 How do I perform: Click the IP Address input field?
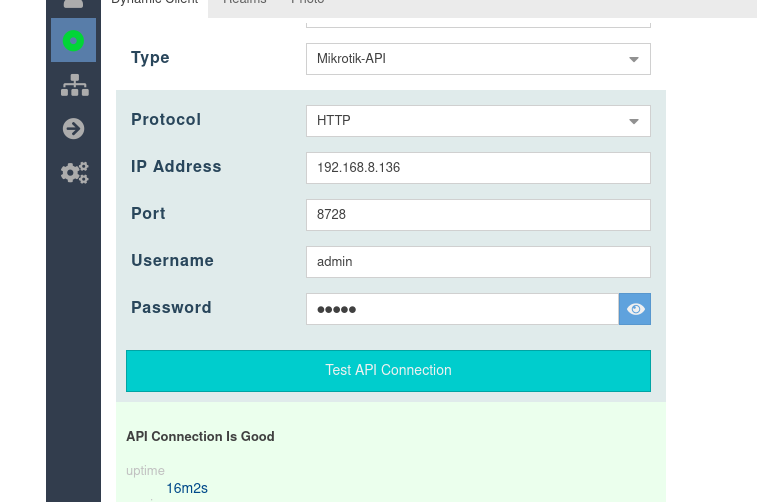(478, 168)
